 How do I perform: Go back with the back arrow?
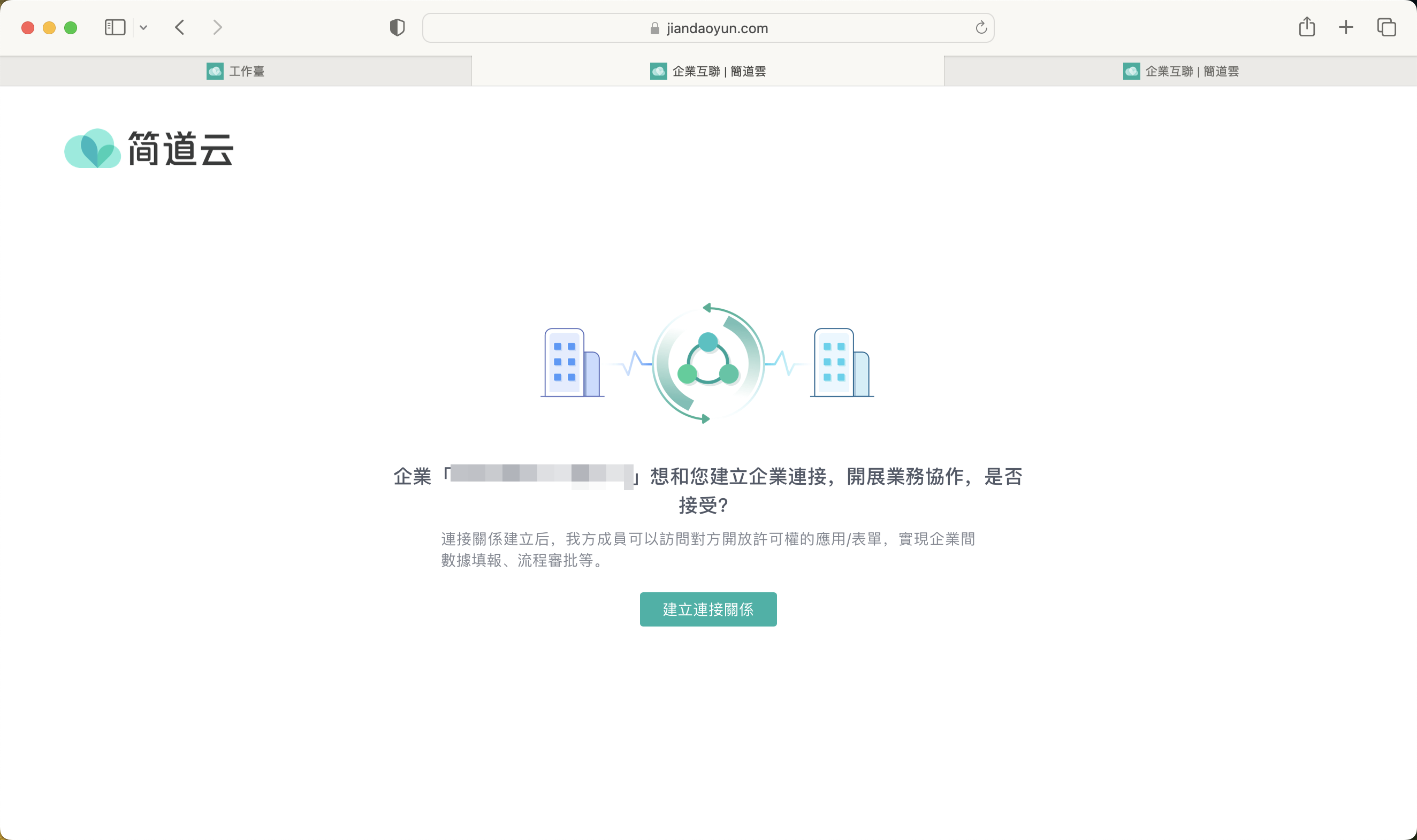(x=179, y=27)
